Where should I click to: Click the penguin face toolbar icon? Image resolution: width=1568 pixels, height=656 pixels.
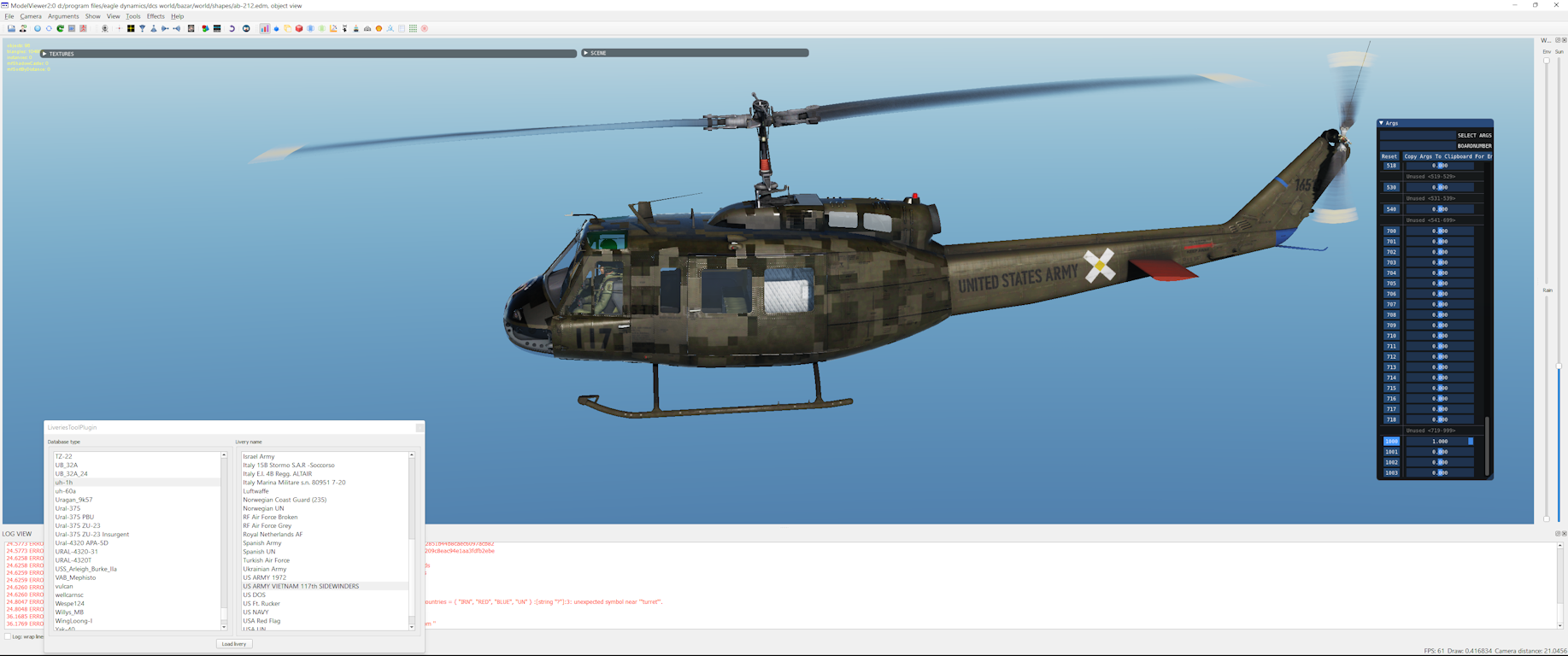pyautogui.click(x=246, y=28)
